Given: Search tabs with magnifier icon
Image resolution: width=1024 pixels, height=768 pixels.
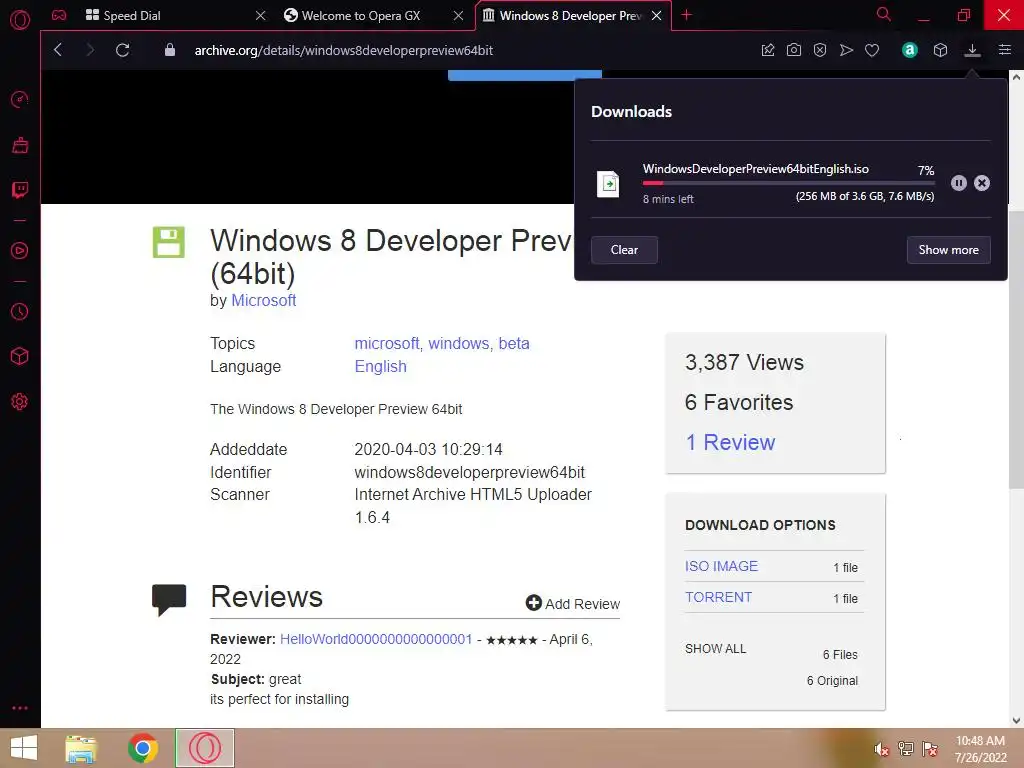Looking at the screenshot, I should click(x=884, y=14).
